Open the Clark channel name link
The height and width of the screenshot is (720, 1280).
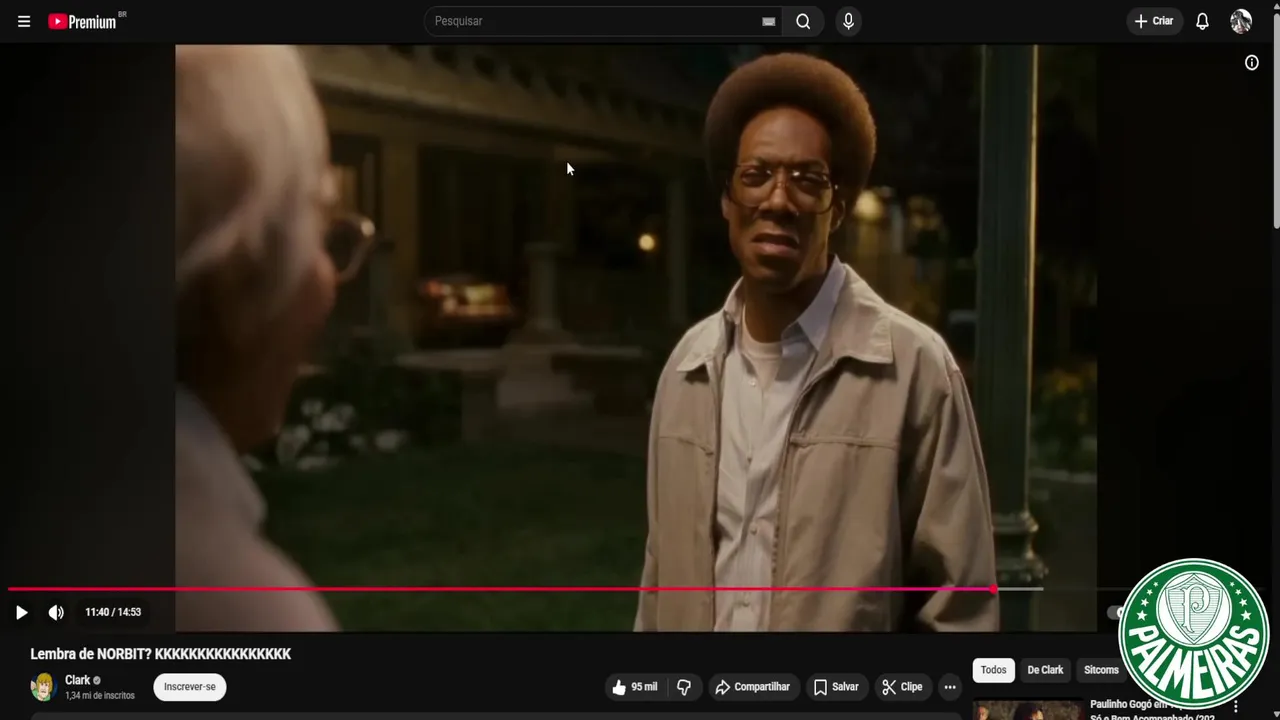(x=78, y=680)
